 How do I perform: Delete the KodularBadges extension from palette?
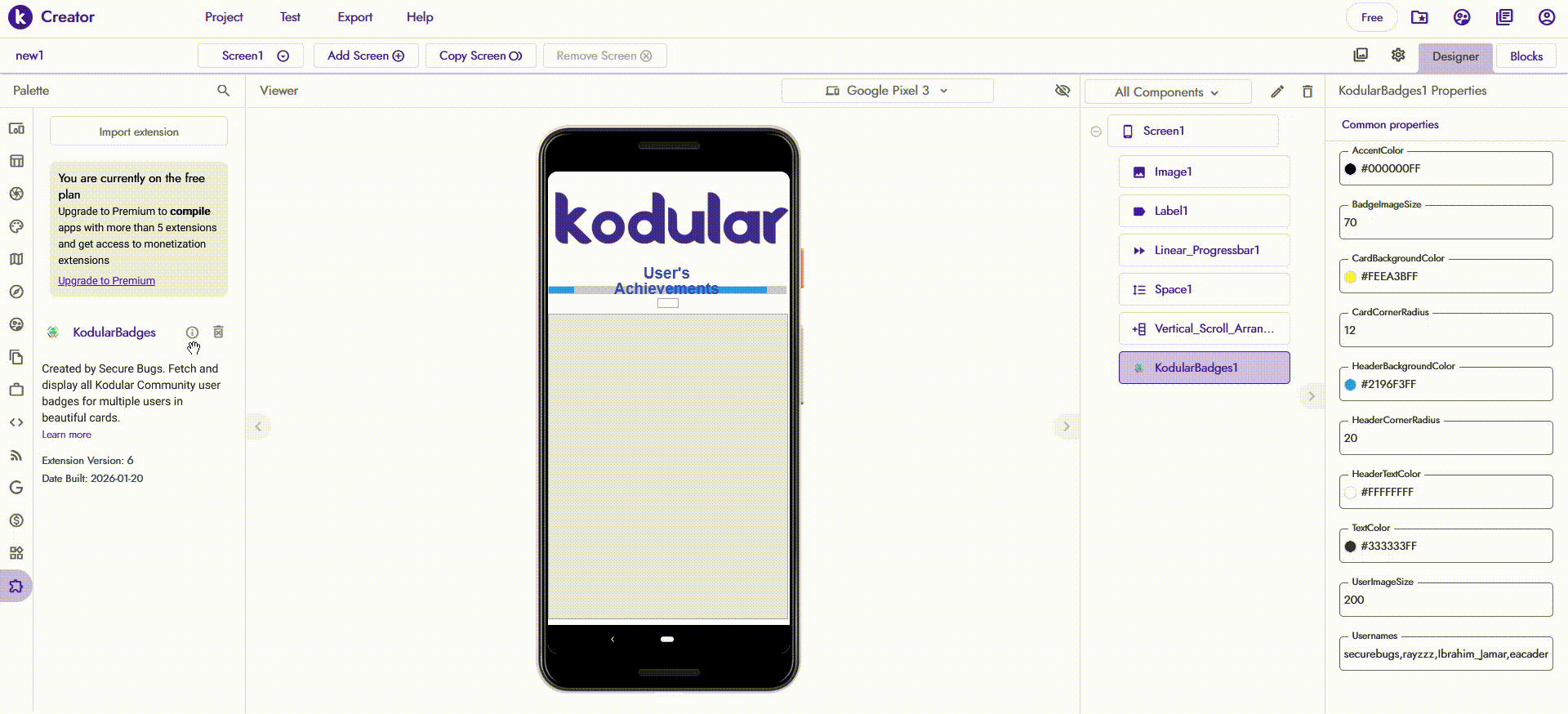click(218, 332)
